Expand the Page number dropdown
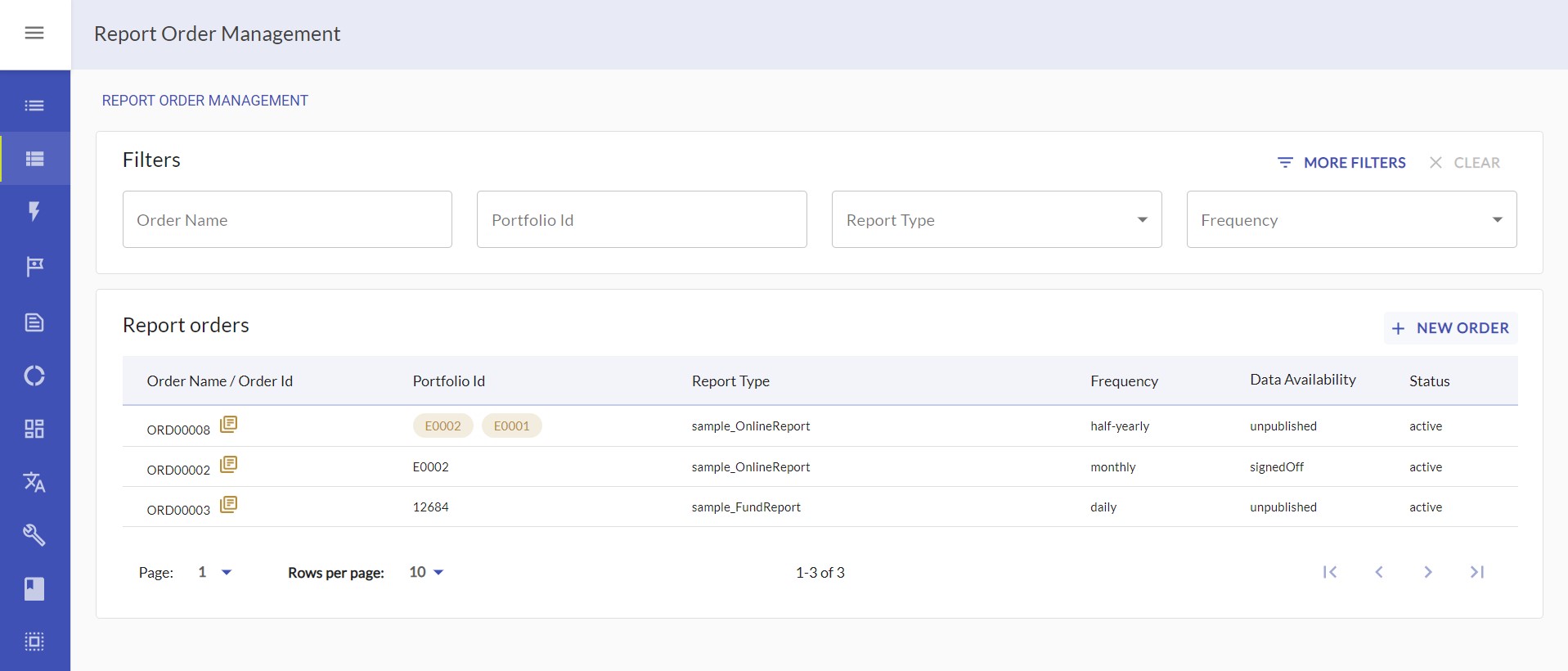 (x=216, y=572)
